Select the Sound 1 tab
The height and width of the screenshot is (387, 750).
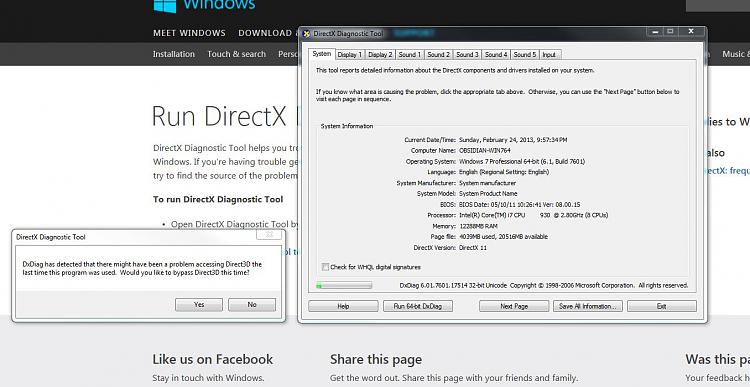409,55
